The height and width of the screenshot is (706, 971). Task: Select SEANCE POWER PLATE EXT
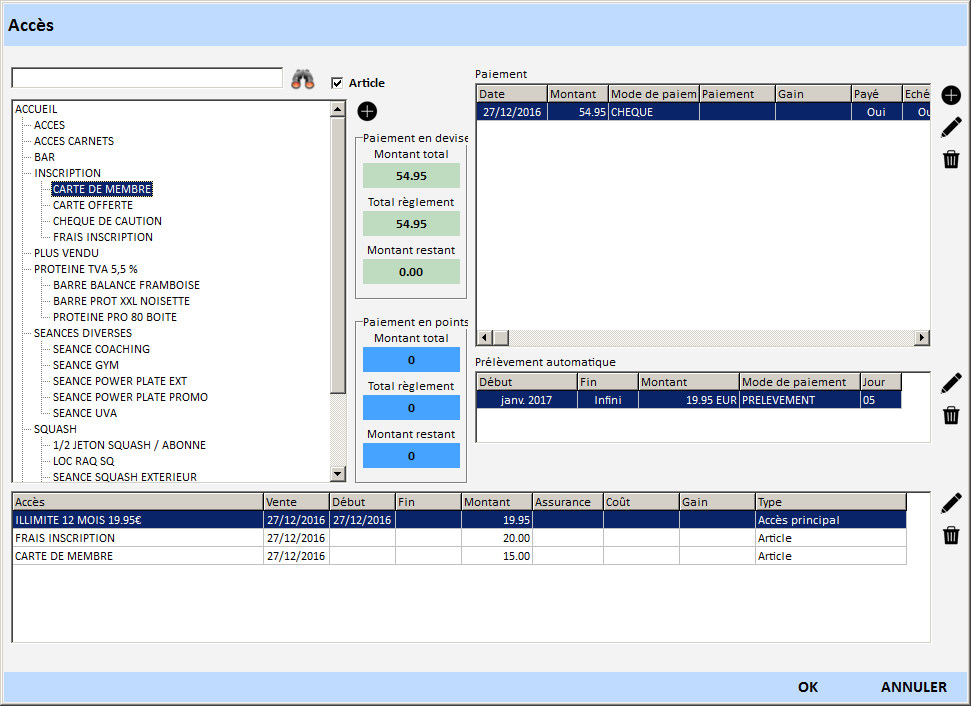click(120, 381)
